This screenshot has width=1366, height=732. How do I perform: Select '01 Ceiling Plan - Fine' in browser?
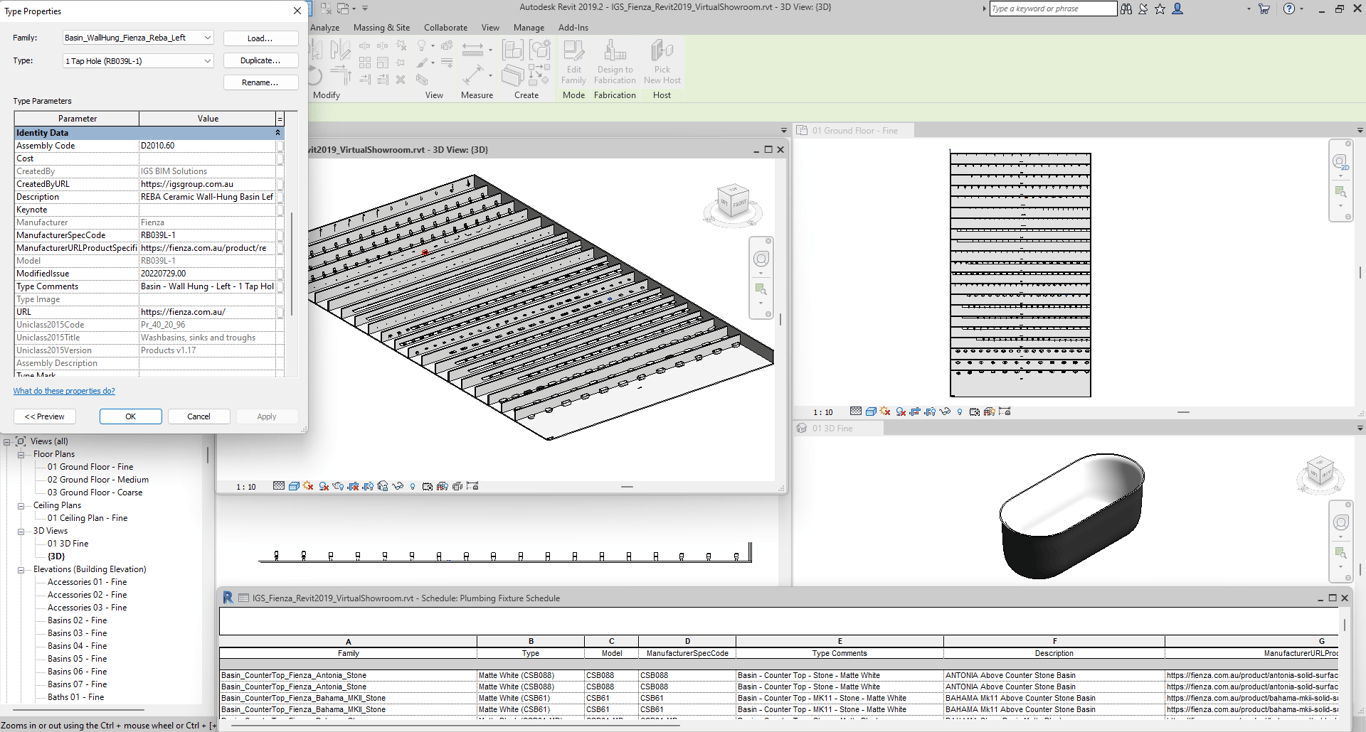(x=87, y=518)
